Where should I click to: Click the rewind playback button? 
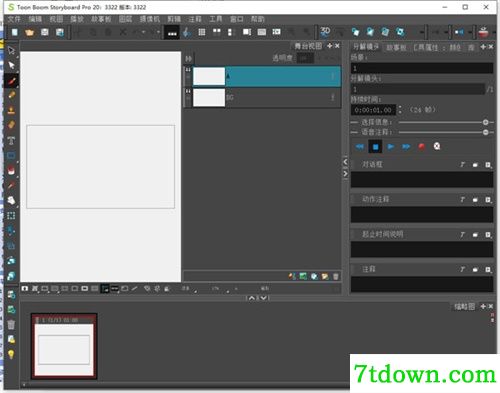[360, 147]
